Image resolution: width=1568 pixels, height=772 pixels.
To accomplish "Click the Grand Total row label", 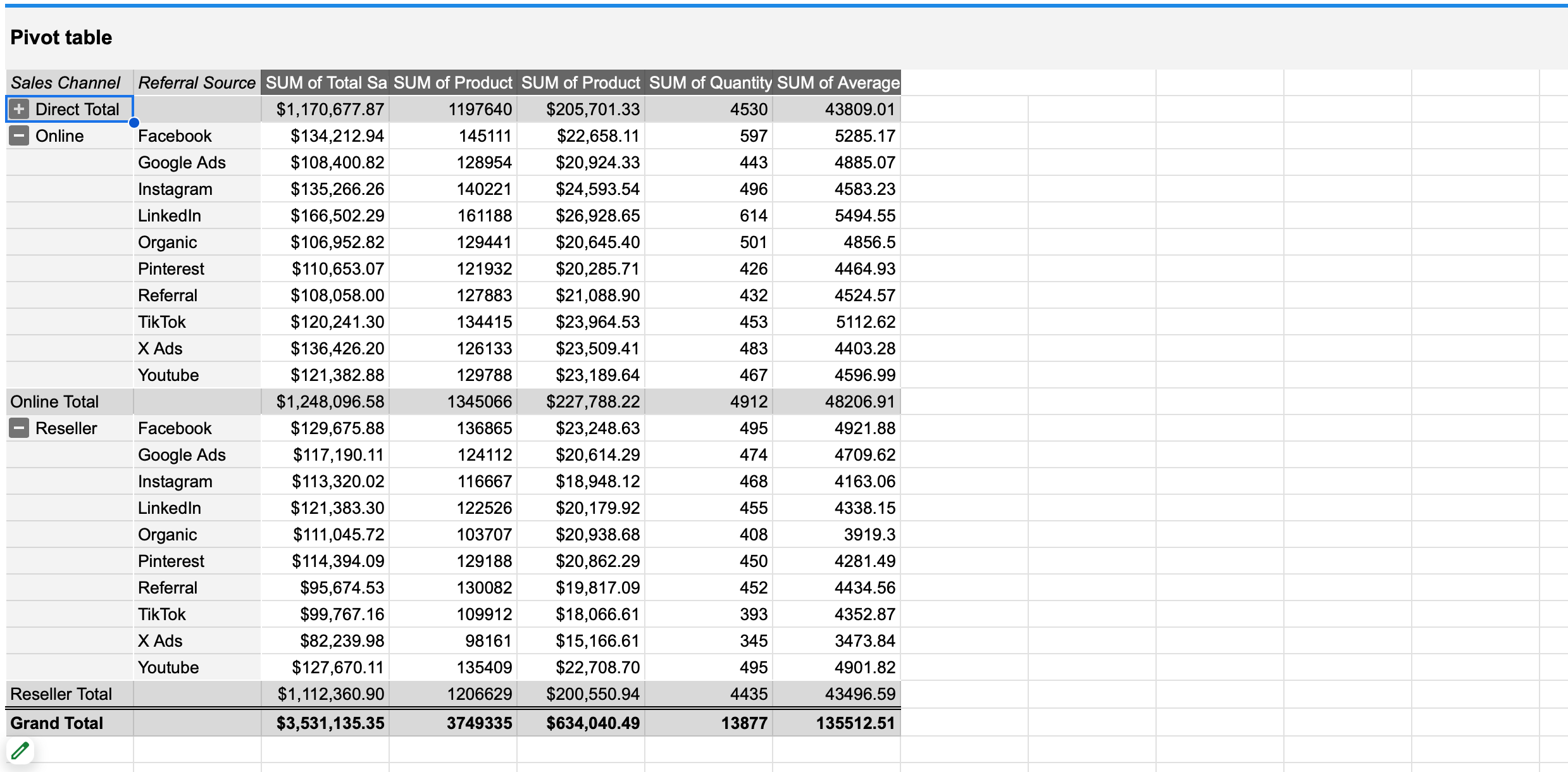I will pos(70,723).
